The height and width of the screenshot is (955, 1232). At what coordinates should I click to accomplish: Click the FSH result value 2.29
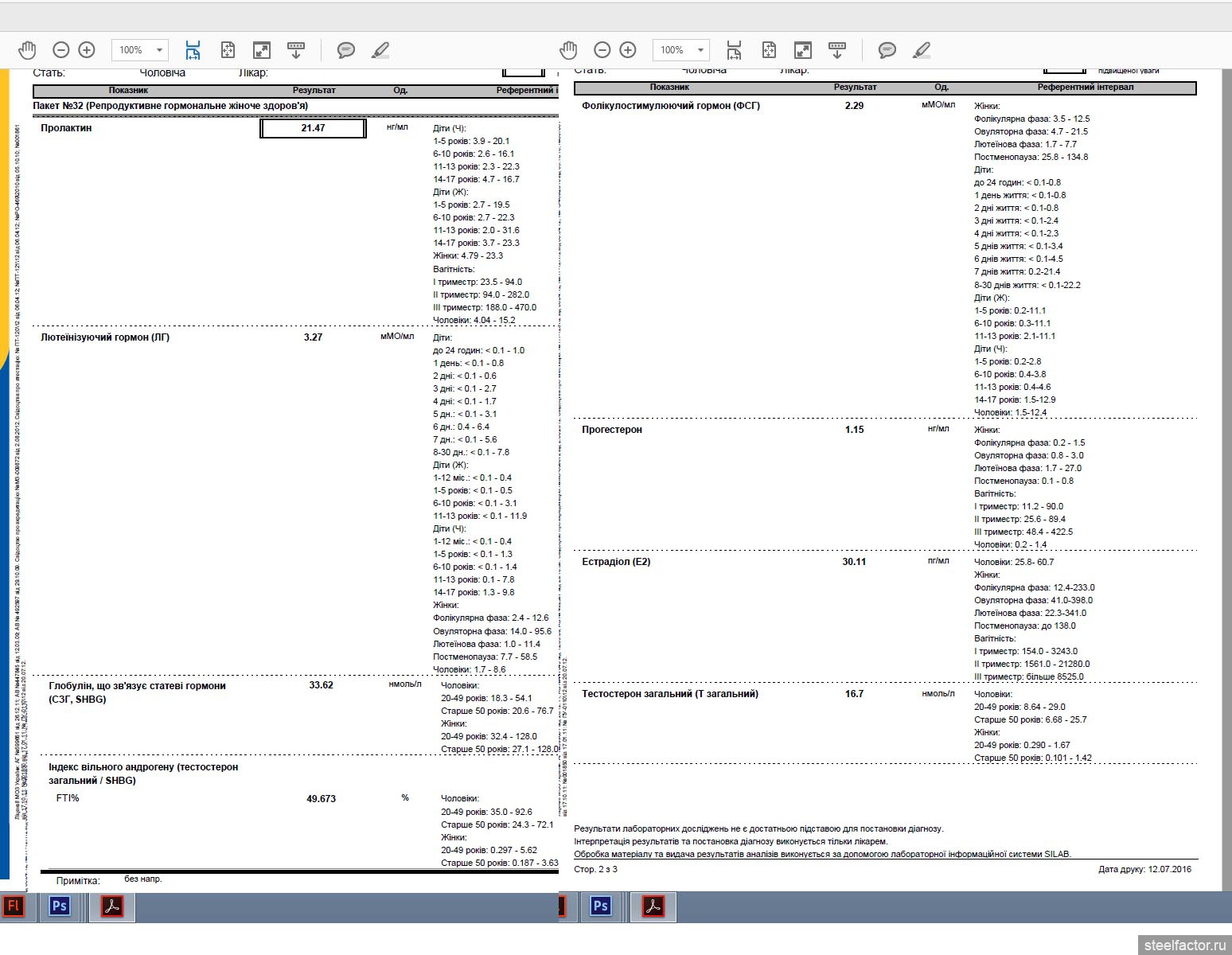pos(855,106)
